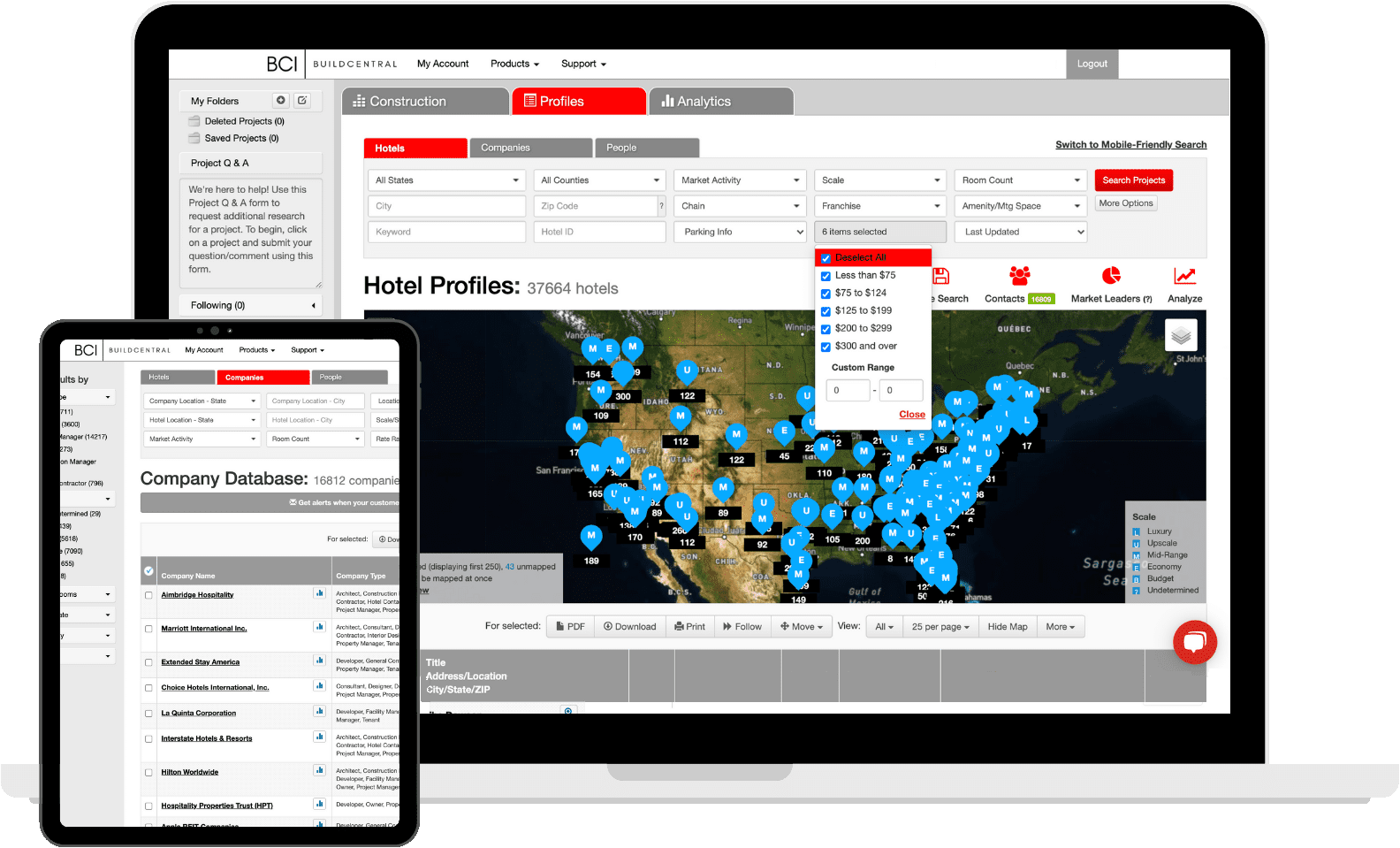Click the chart icon for Extended Stay America
Image resolution: width=1400 pixels, height=848 pixels.
pyautogui.click(x=319, y=660)
